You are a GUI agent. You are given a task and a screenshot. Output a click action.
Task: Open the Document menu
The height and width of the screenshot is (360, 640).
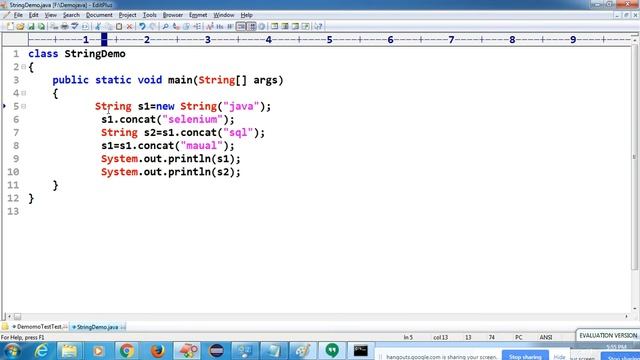coord(99,15)
